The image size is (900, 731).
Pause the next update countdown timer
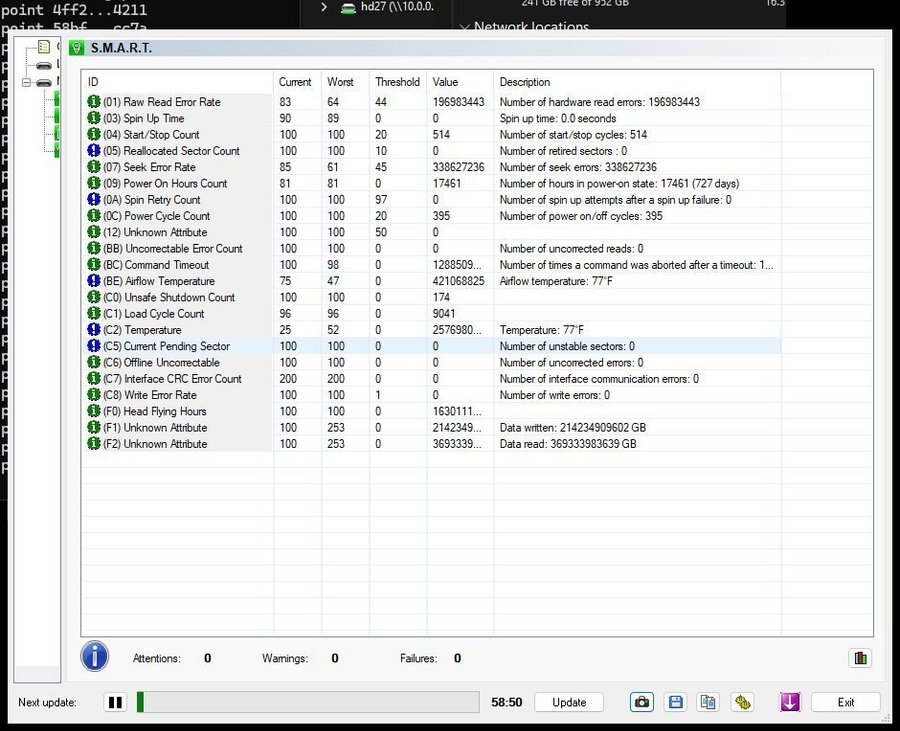click(x=115, y=702)
